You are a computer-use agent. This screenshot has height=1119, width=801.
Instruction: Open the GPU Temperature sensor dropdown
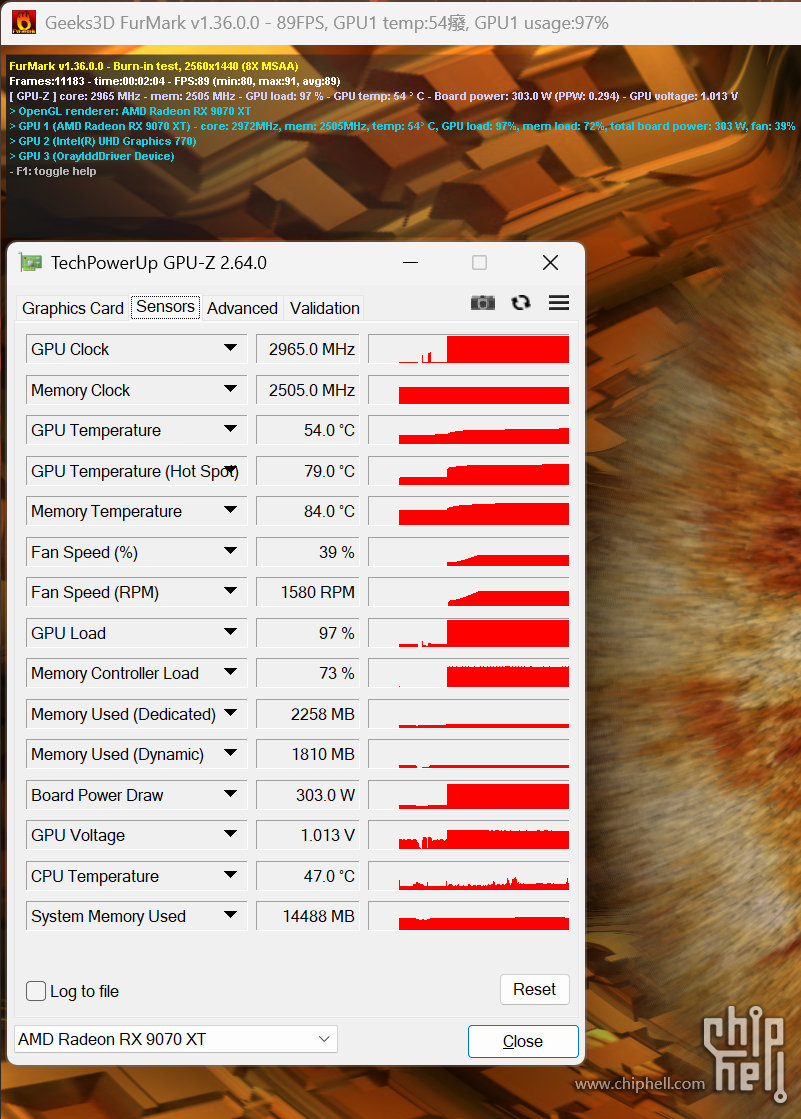click(x=230, y=429)
